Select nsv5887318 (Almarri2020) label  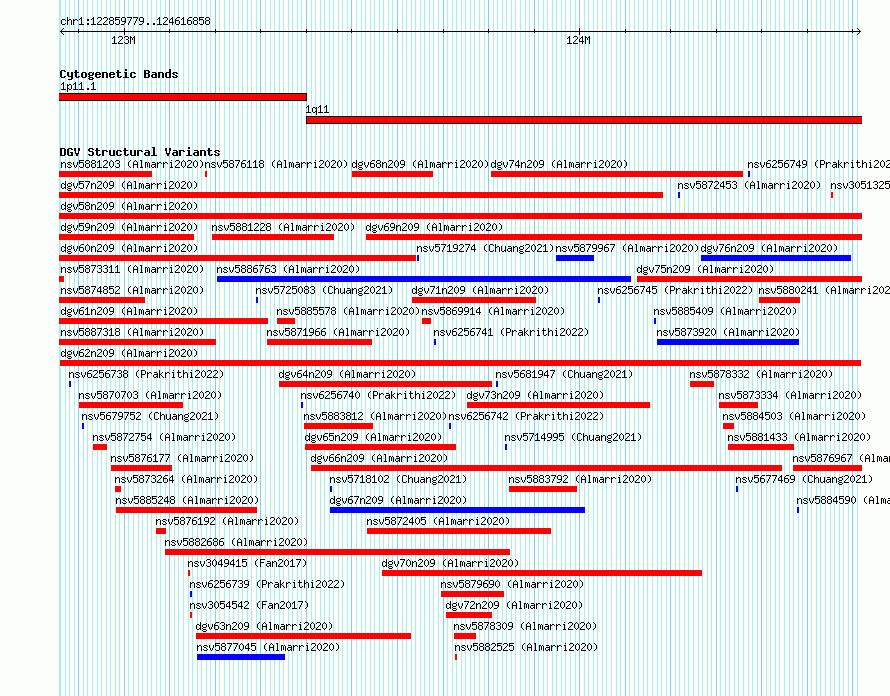(x=132, y=332)
